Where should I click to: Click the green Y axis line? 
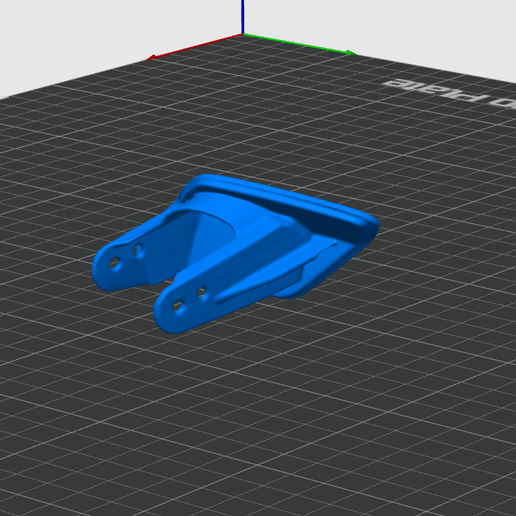point(297,43)
